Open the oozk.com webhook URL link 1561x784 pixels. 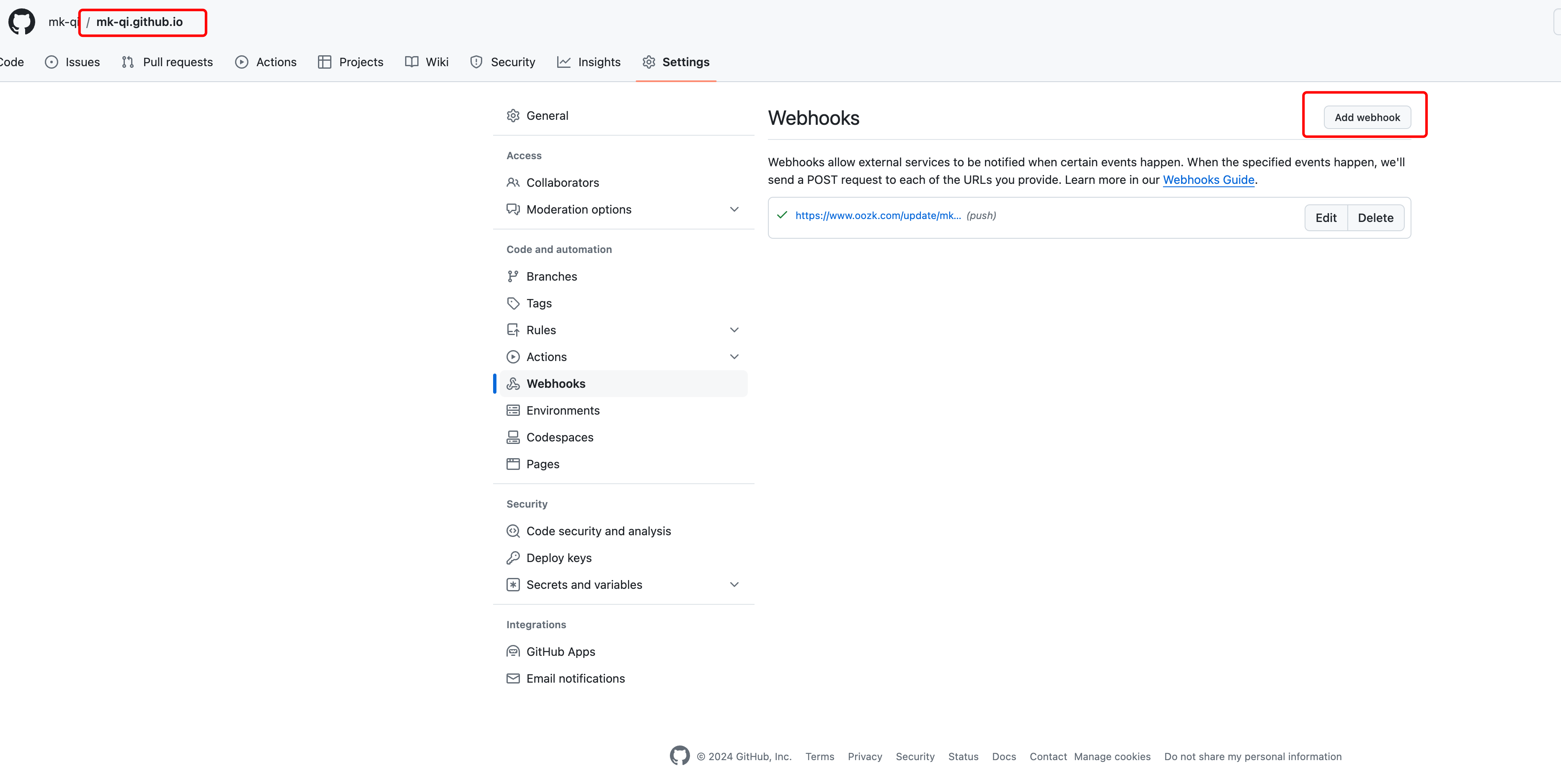point(877,216)
